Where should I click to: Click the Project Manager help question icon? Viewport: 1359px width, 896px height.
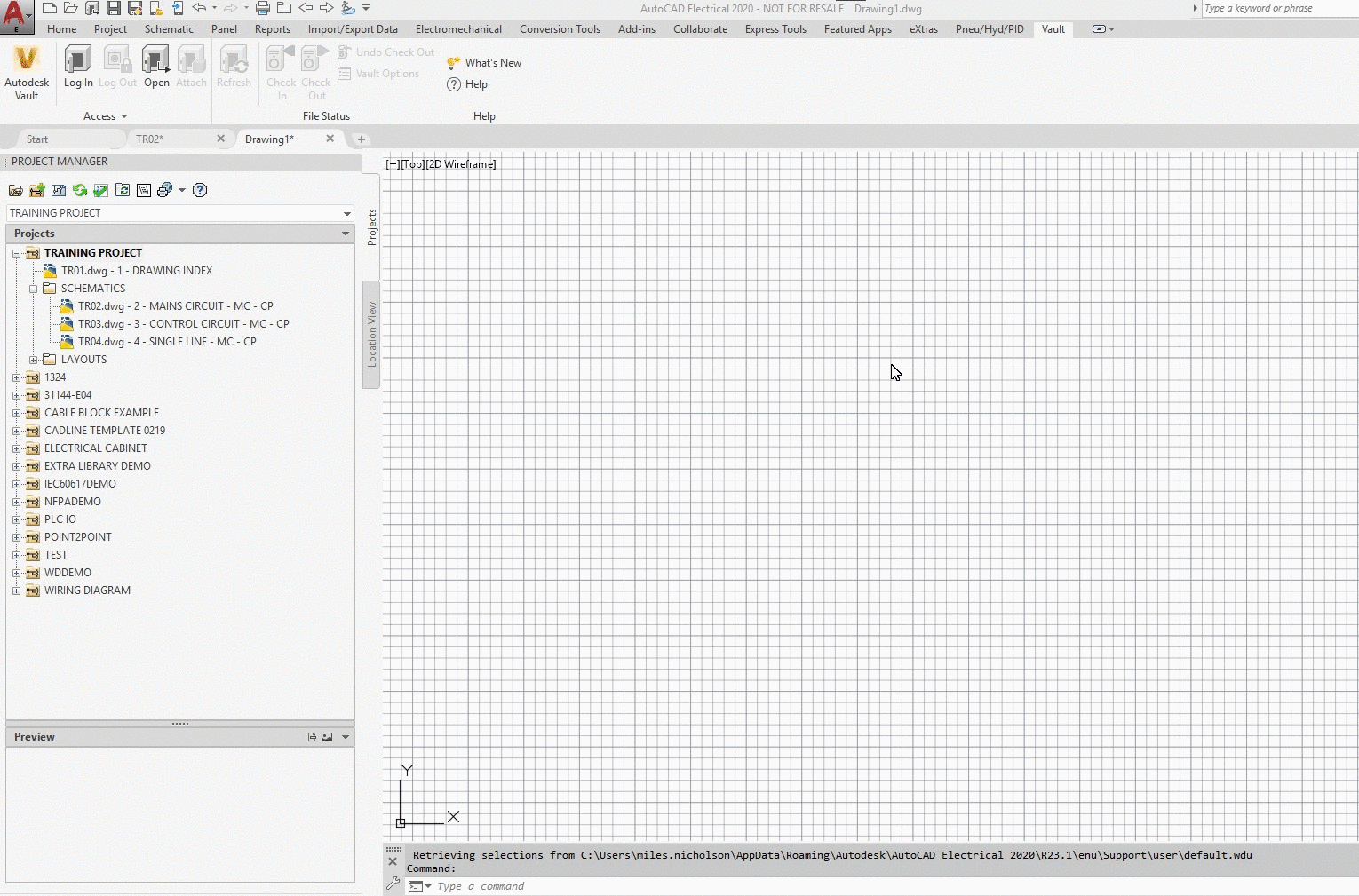point(200,190)
